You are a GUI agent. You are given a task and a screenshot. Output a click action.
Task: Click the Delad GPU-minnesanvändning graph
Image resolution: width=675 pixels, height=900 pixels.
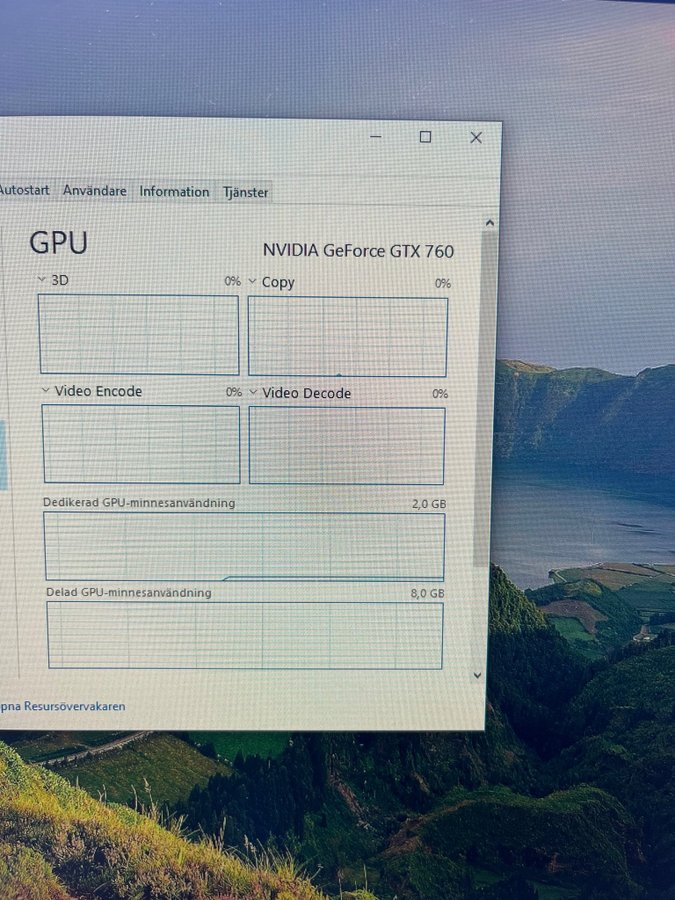[244, 635]
